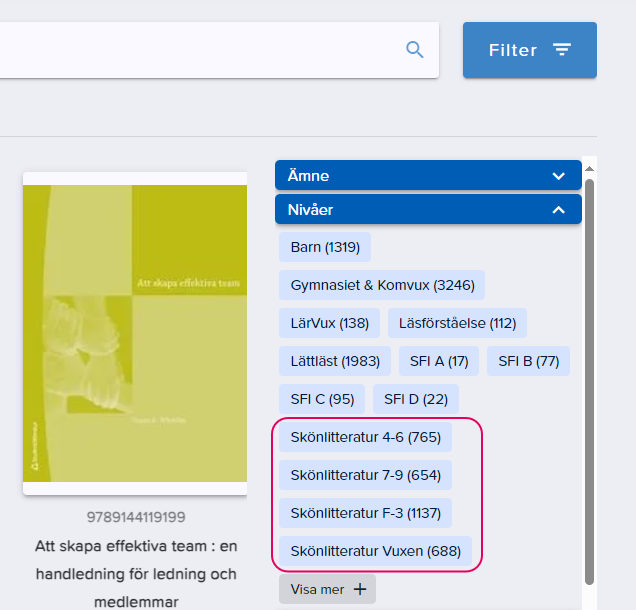The image size is (636, 610).
Task: Open the Filter button
Action: click(x=530, y=50)
